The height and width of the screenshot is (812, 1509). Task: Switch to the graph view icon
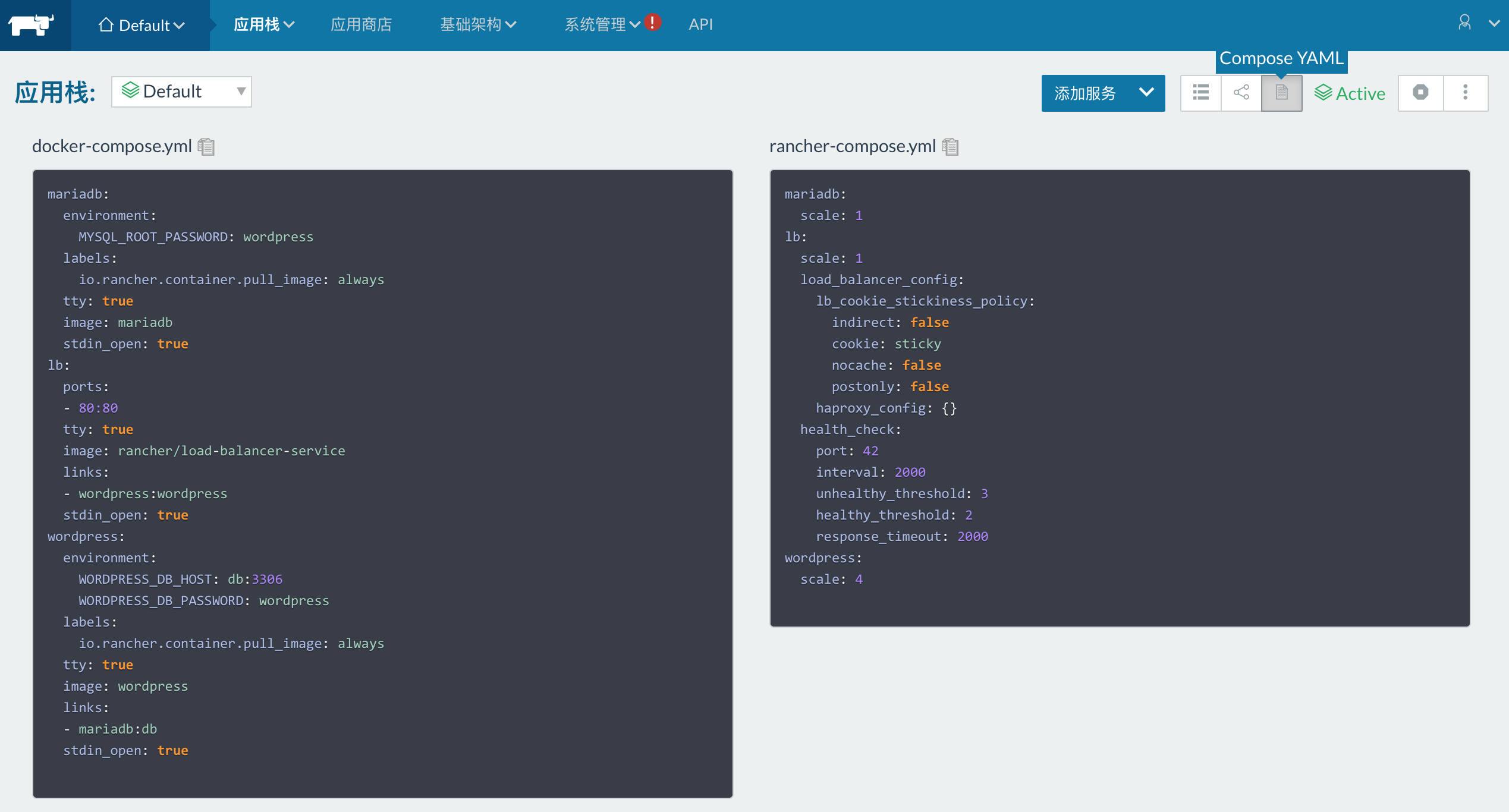(x=1241, y=93)
